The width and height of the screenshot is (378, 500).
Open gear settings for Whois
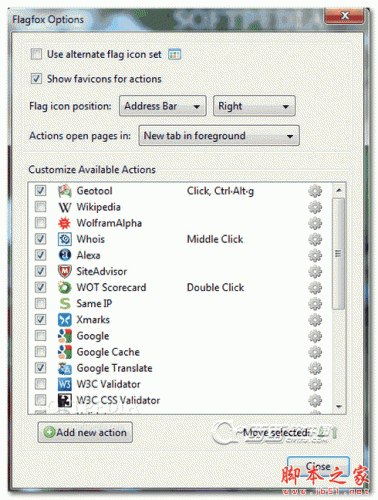(x=315, y=239)
